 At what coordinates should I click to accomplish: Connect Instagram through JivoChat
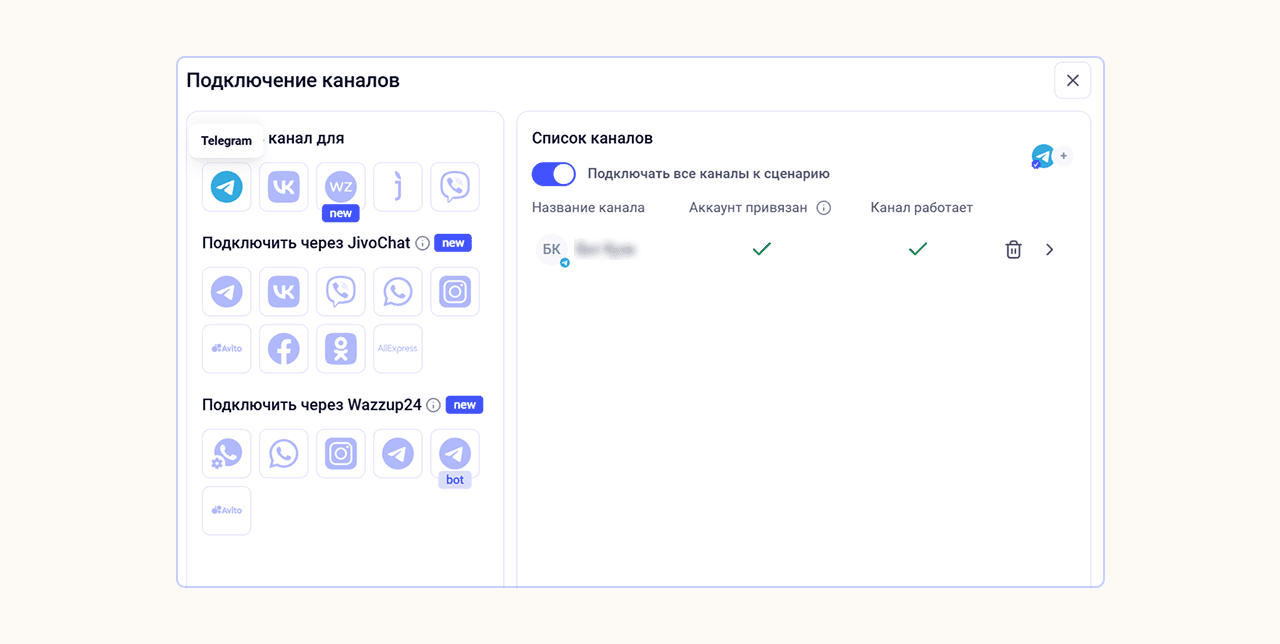coord(455,292)
